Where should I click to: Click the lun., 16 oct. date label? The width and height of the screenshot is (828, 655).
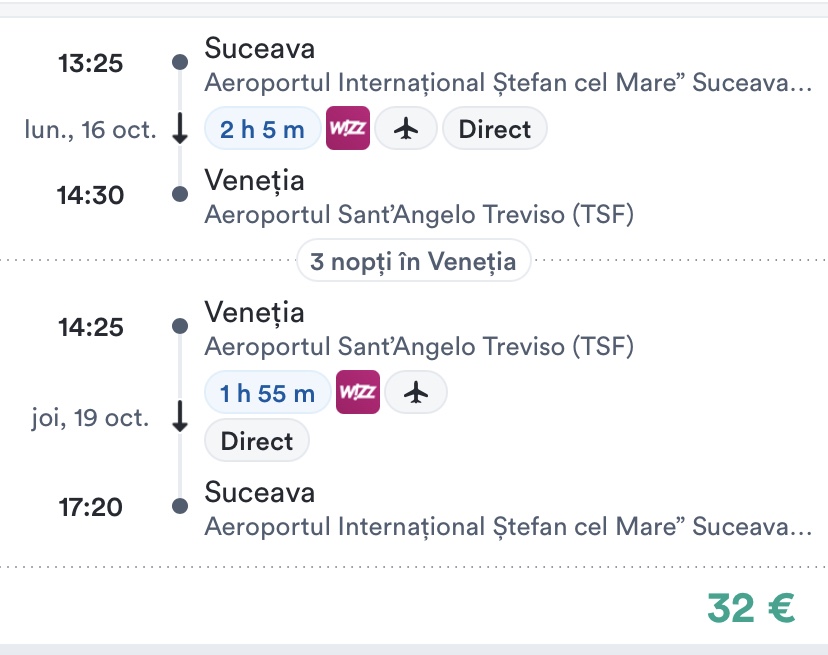(90, 129)
